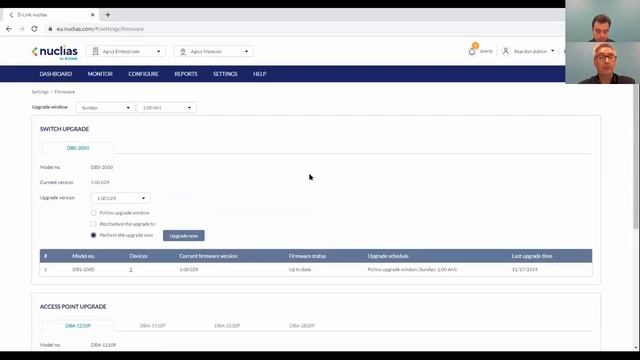Image resolution: width=640 pixels, height=360 pixels.
Task: Select the DBA-2820P access point tab
Action: 302,326
